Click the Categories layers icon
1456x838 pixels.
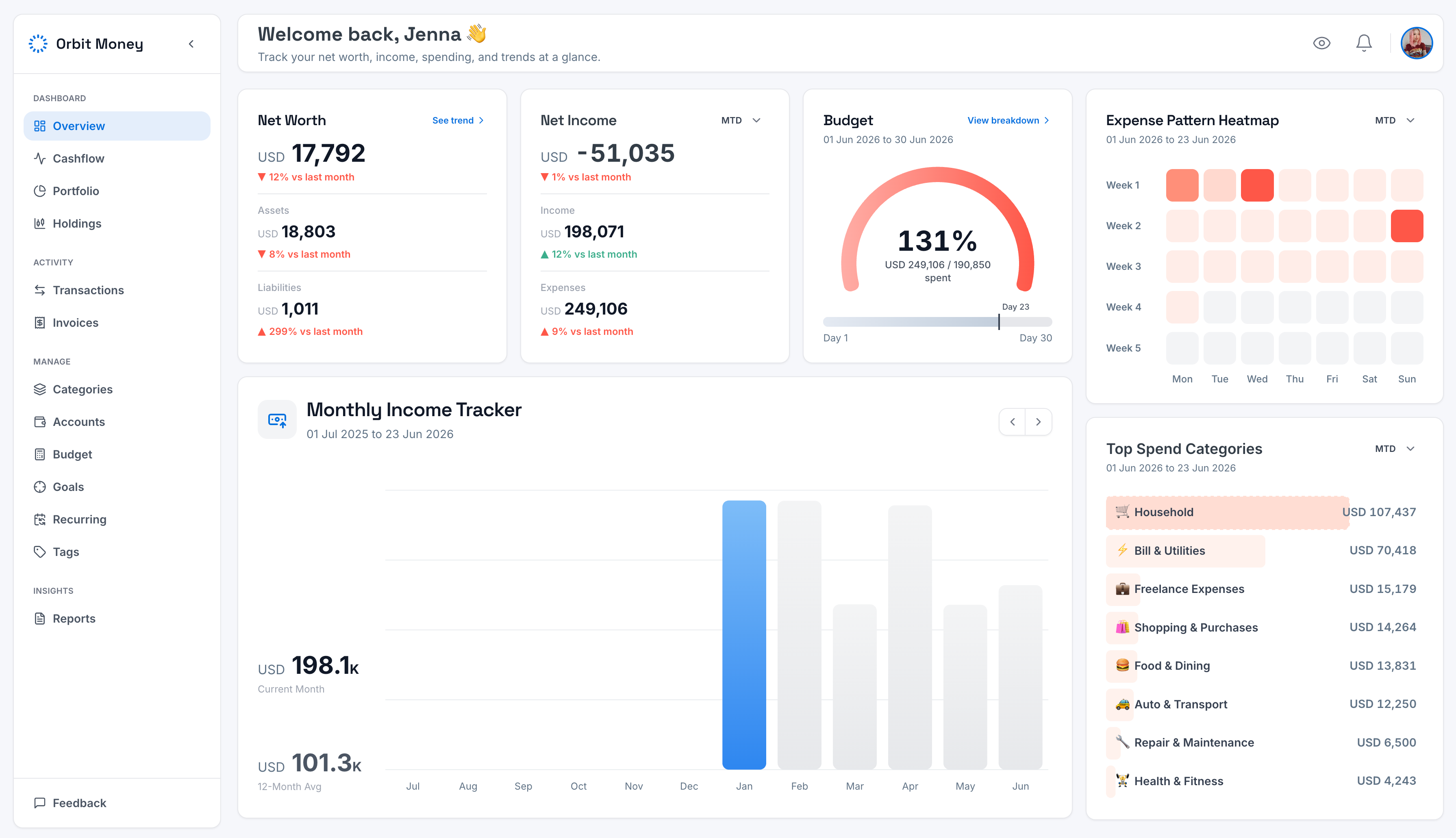pyautogui.click(x=40, y=390)
